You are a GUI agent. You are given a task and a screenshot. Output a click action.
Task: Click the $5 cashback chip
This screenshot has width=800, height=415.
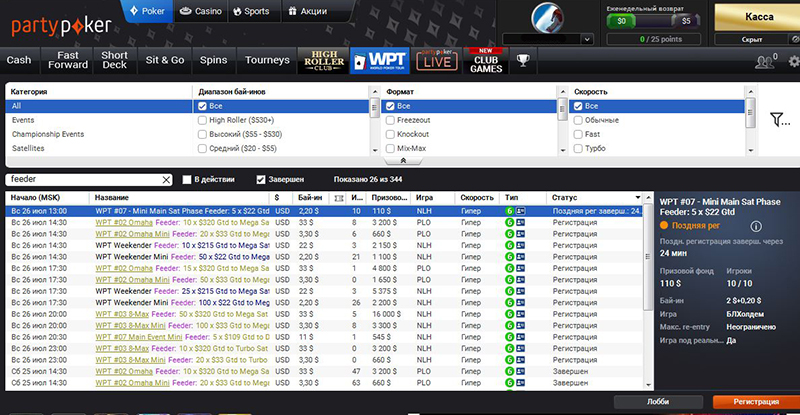[x=686, y=21]
